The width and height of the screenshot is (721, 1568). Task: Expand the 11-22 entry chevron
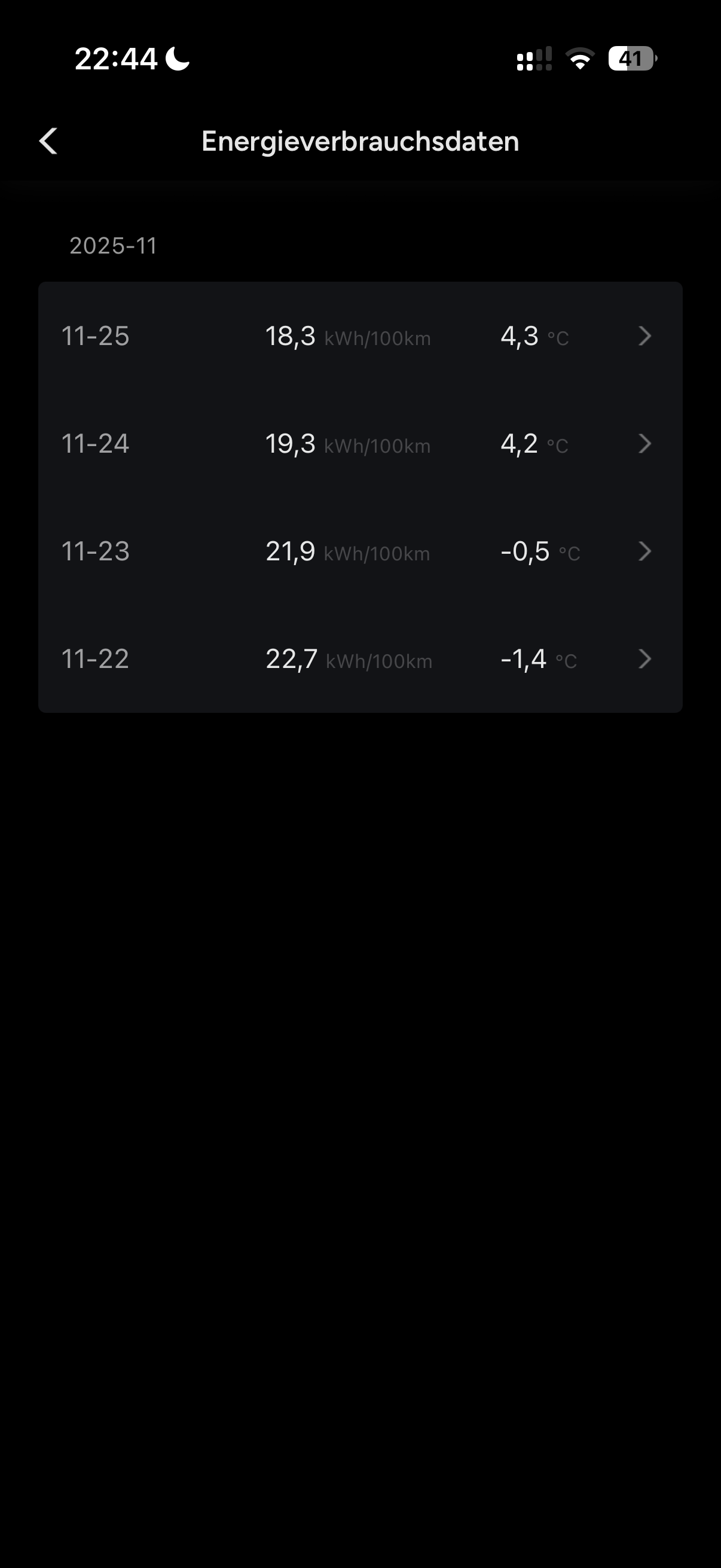pos(645,659)
